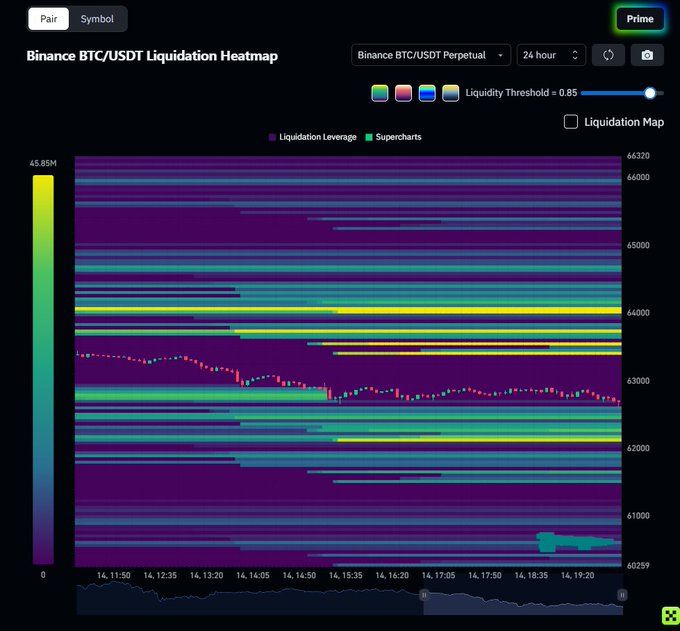
Task: Click the 14, 17:05 time axis label
Action: click(x=438, y=575)
